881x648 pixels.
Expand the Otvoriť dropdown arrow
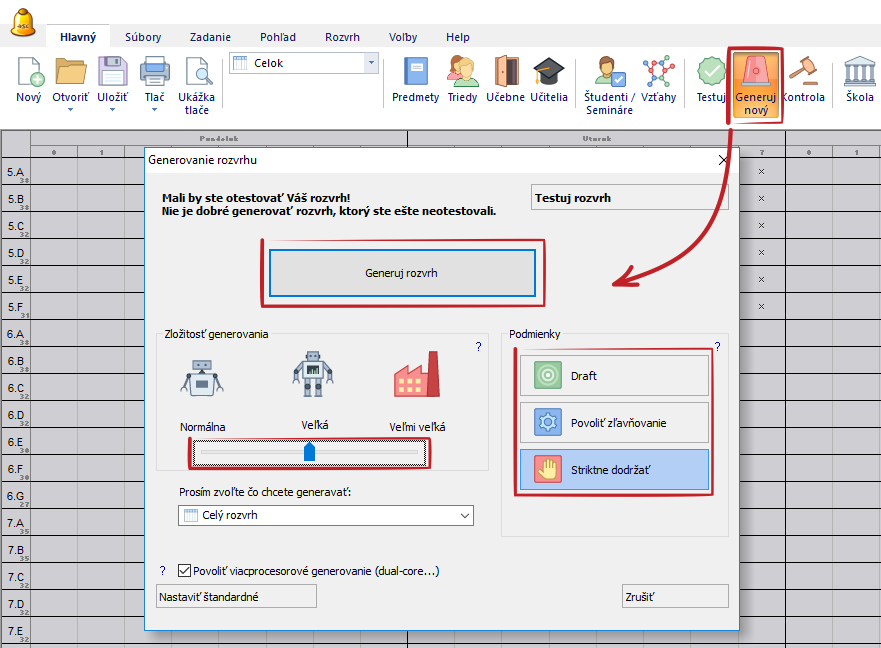(71, 110)
